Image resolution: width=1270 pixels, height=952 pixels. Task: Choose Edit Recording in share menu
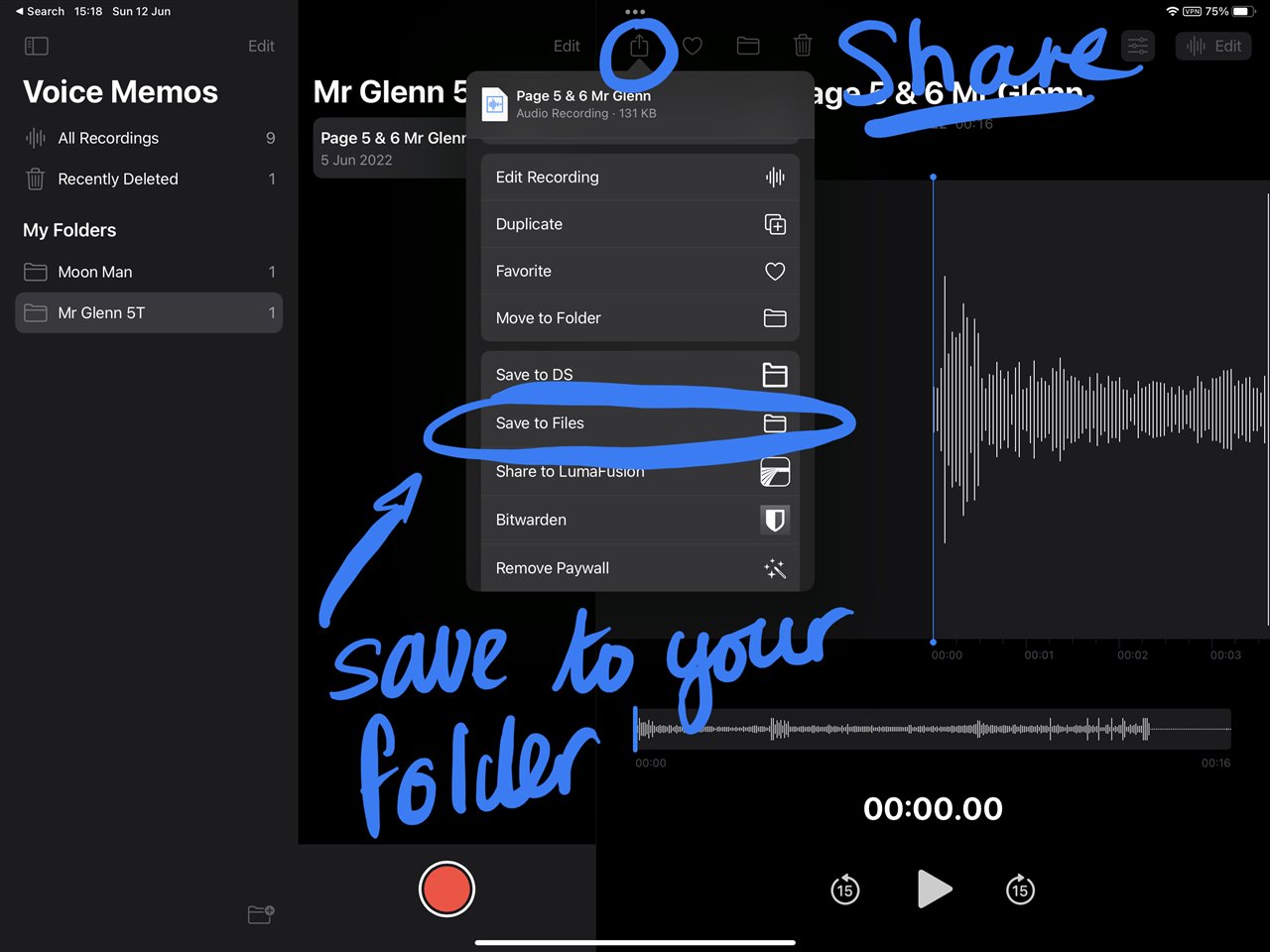pos(640,178)
